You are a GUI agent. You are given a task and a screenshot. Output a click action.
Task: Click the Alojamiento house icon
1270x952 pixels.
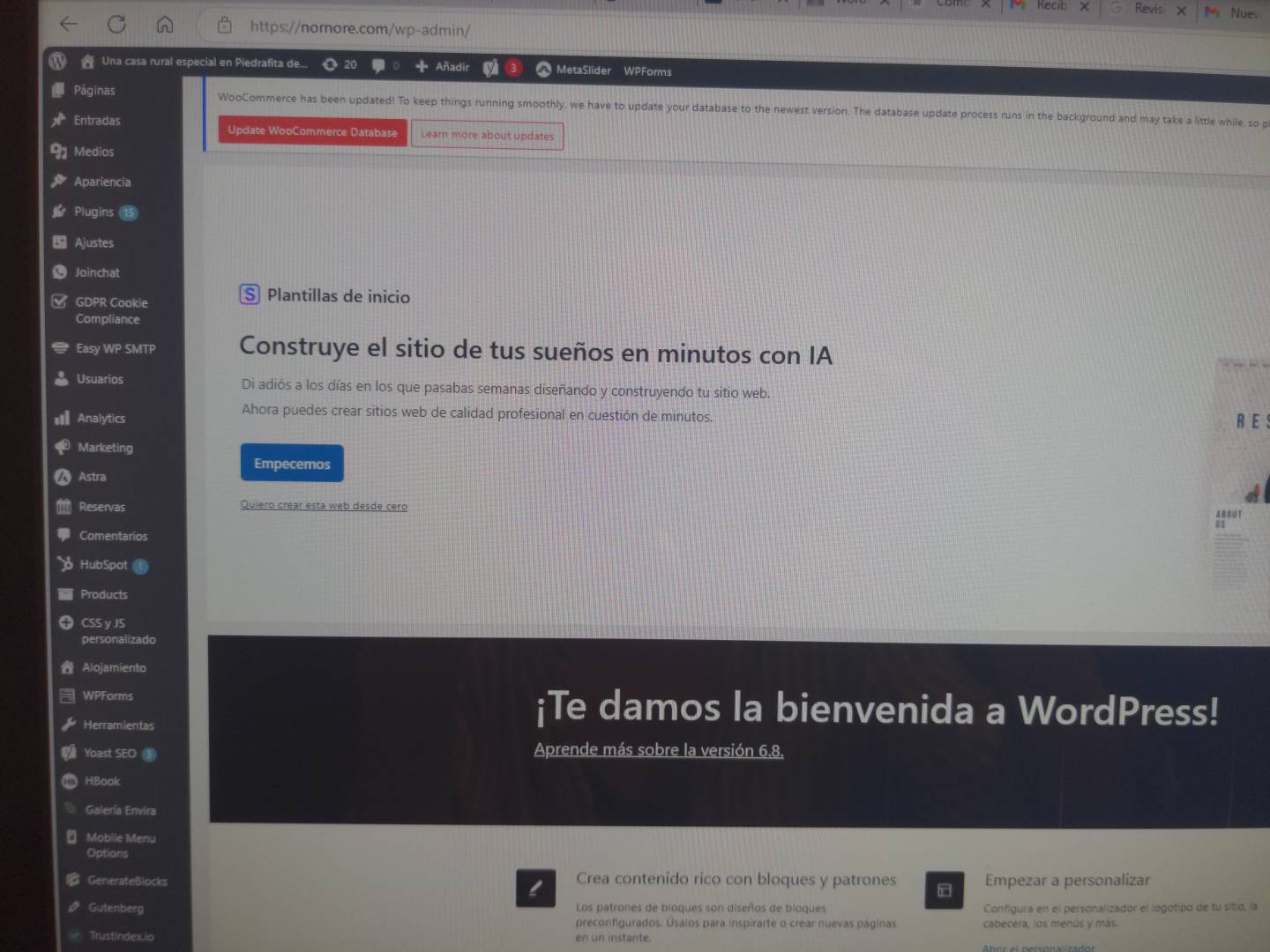click(x=67, y=667)
